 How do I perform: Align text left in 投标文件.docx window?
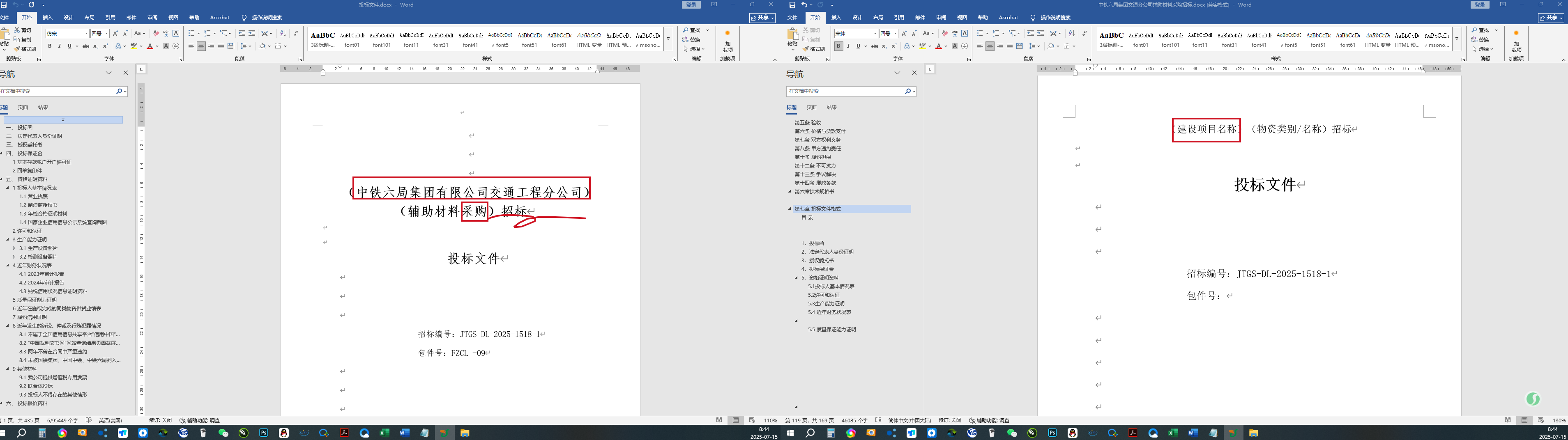point(191,46)
